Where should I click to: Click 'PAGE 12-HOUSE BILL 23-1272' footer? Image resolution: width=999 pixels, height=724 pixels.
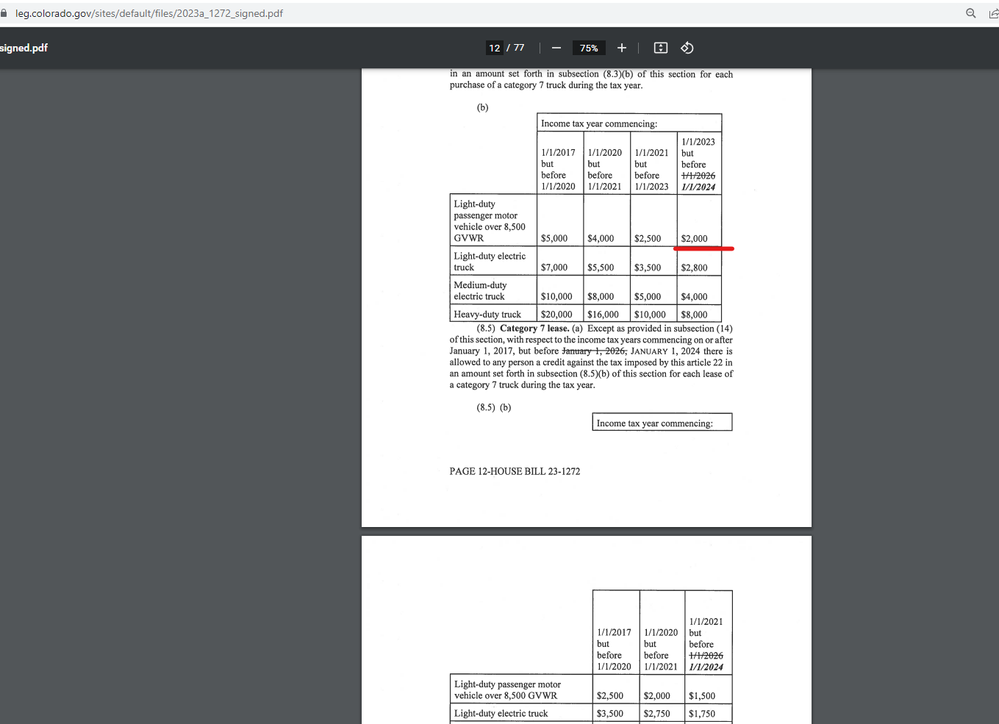(515, 472)
